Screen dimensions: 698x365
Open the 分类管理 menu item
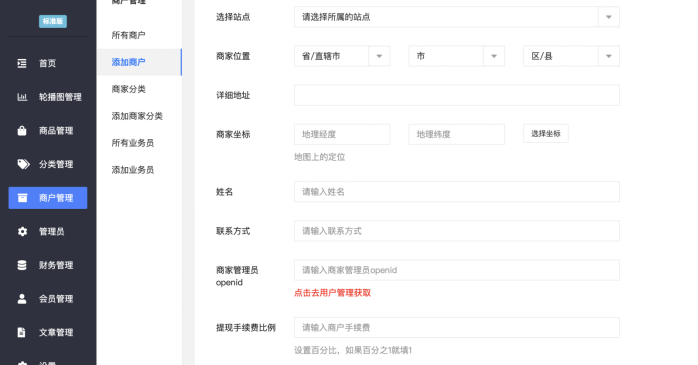[x=48, y=164]
